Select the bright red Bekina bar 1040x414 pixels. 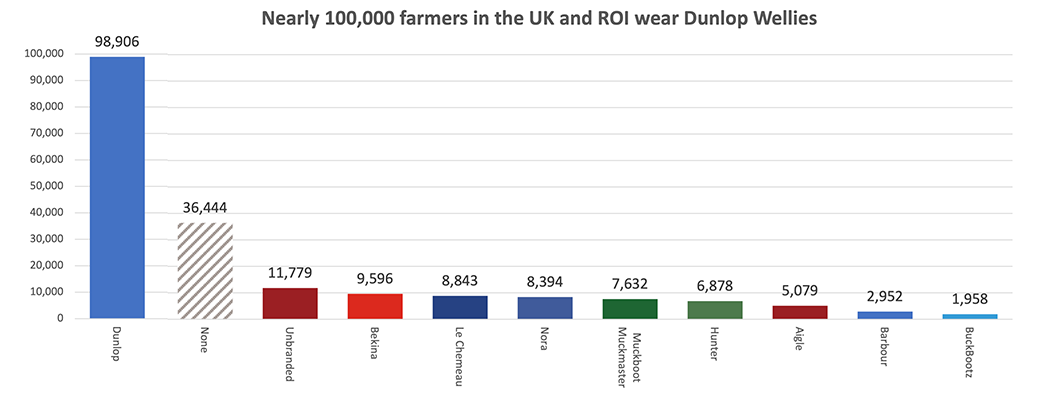click(375, 306)
